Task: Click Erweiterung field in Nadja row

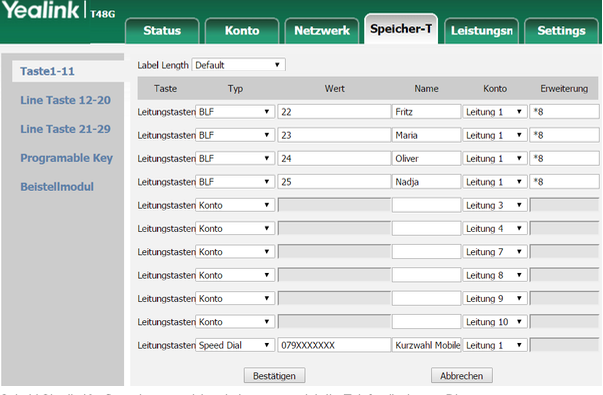Action: tap(564, 182)
